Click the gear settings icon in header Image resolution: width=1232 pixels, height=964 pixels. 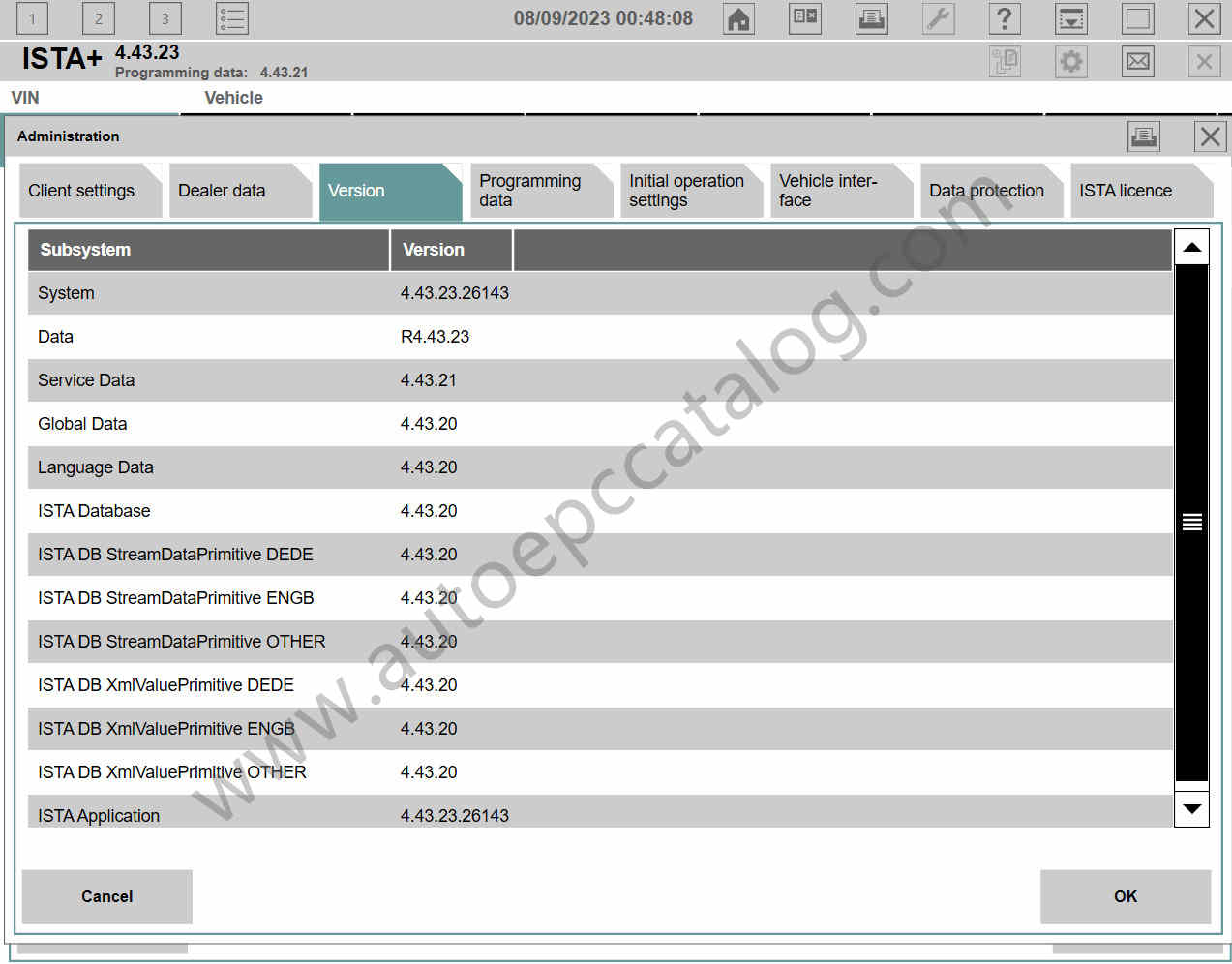pos(1071,62)
